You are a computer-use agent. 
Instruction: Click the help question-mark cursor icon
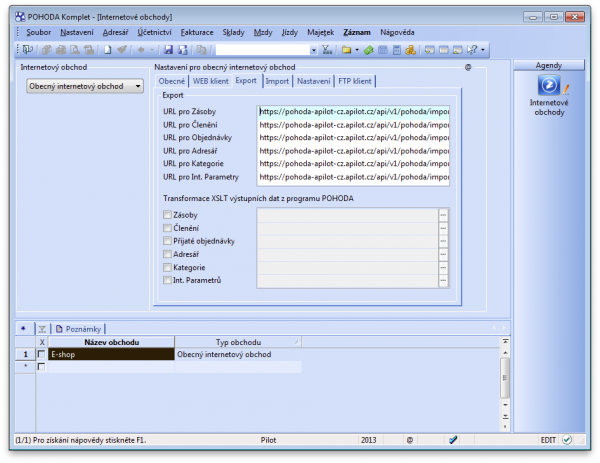tap(472, 50)
